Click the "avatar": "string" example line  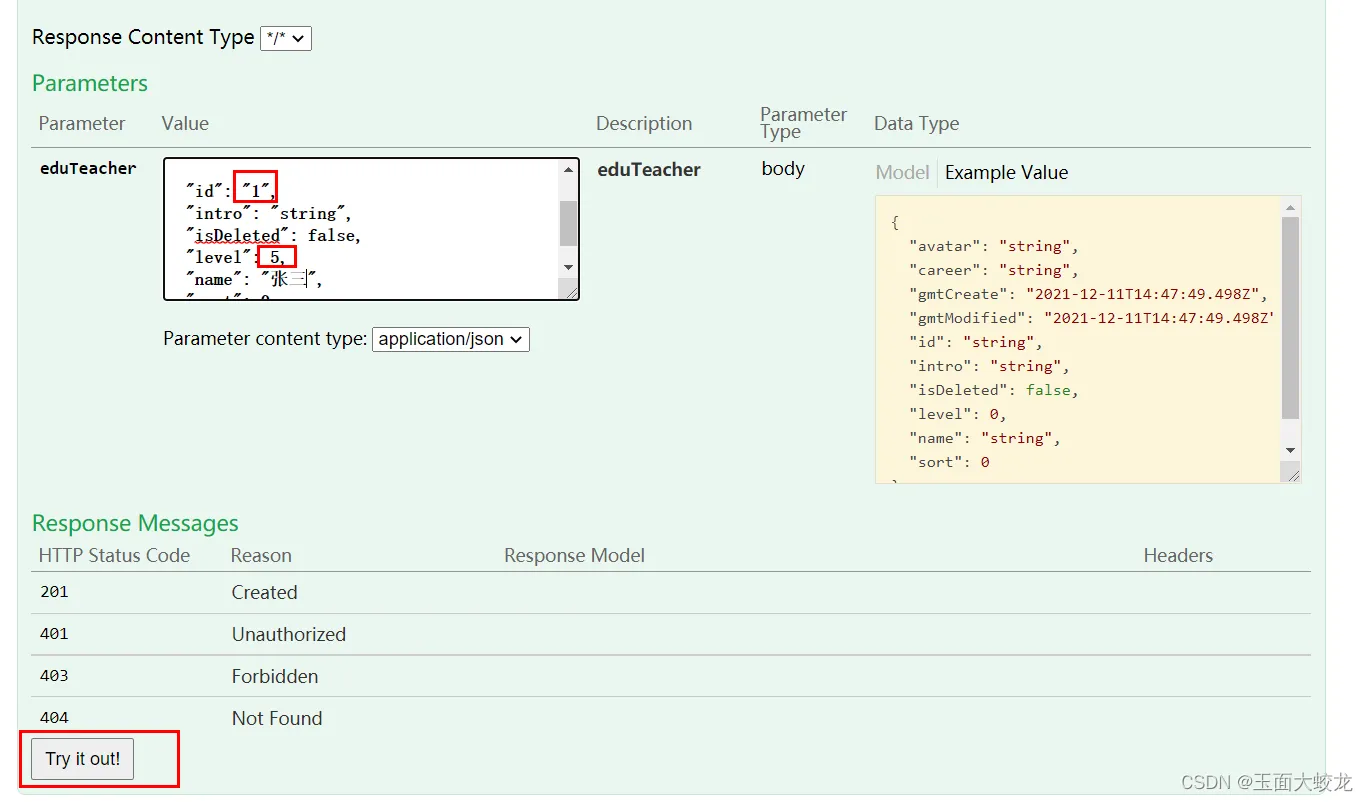coord(993,246)
